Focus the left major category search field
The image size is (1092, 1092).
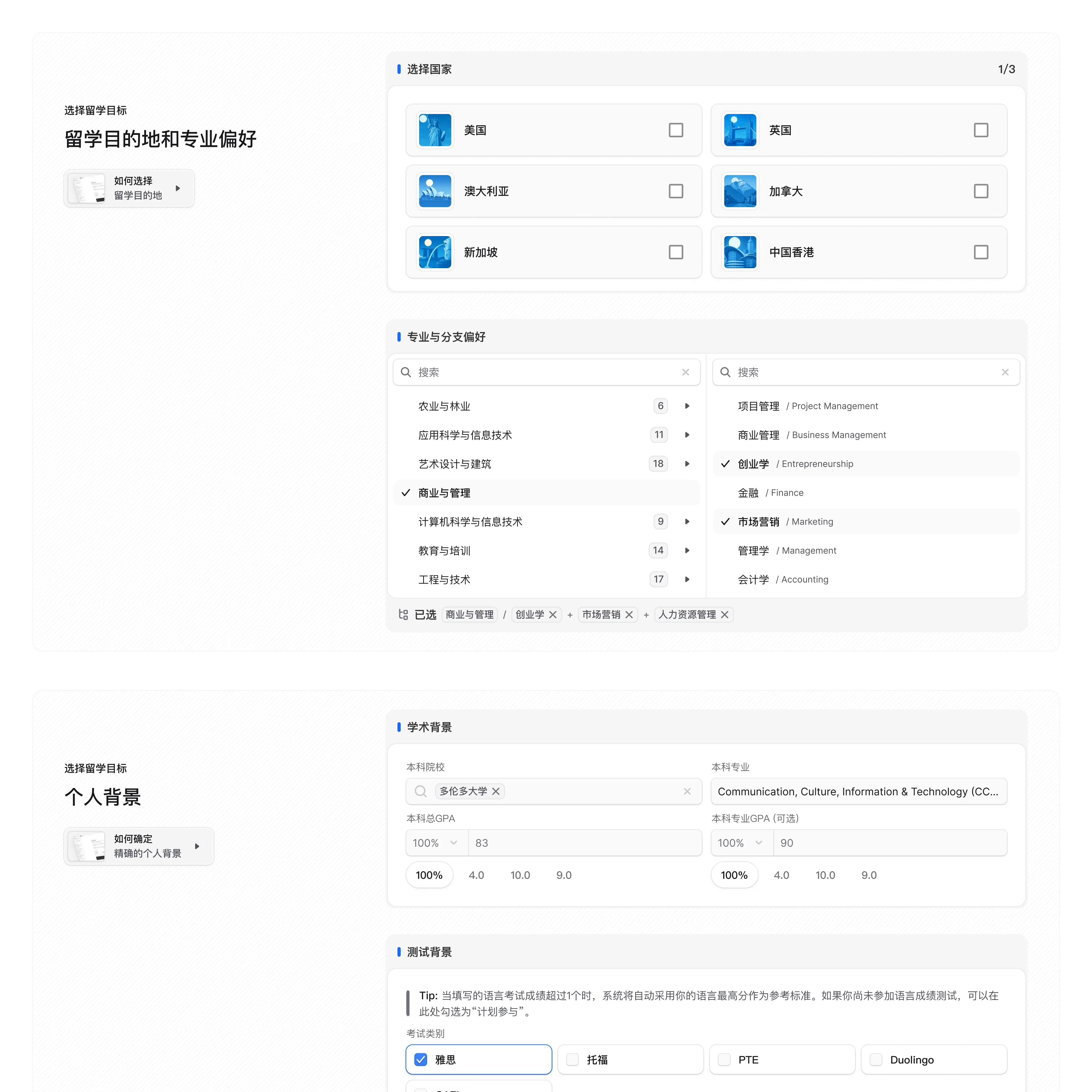547,372
